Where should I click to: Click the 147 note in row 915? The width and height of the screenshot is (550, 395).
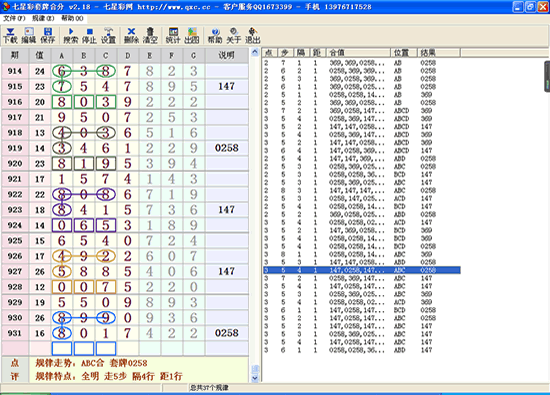(x=227, y=86)
